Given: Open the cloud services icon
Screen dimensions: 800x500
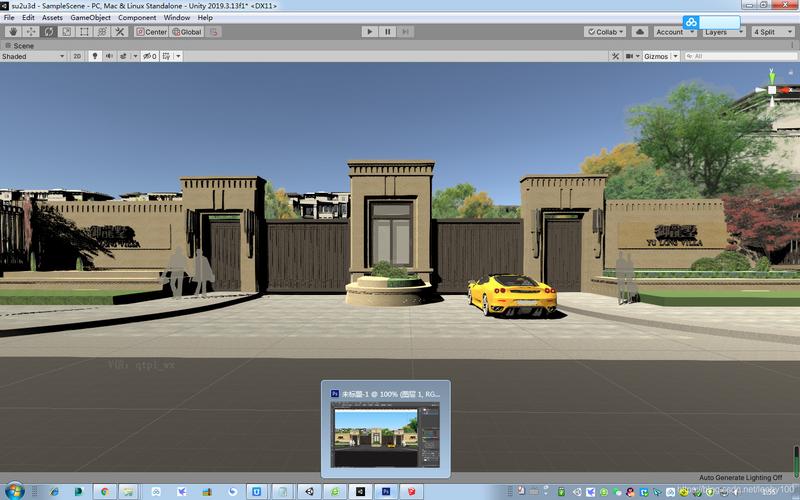Looking at the screenshot, I should [640, 32].
